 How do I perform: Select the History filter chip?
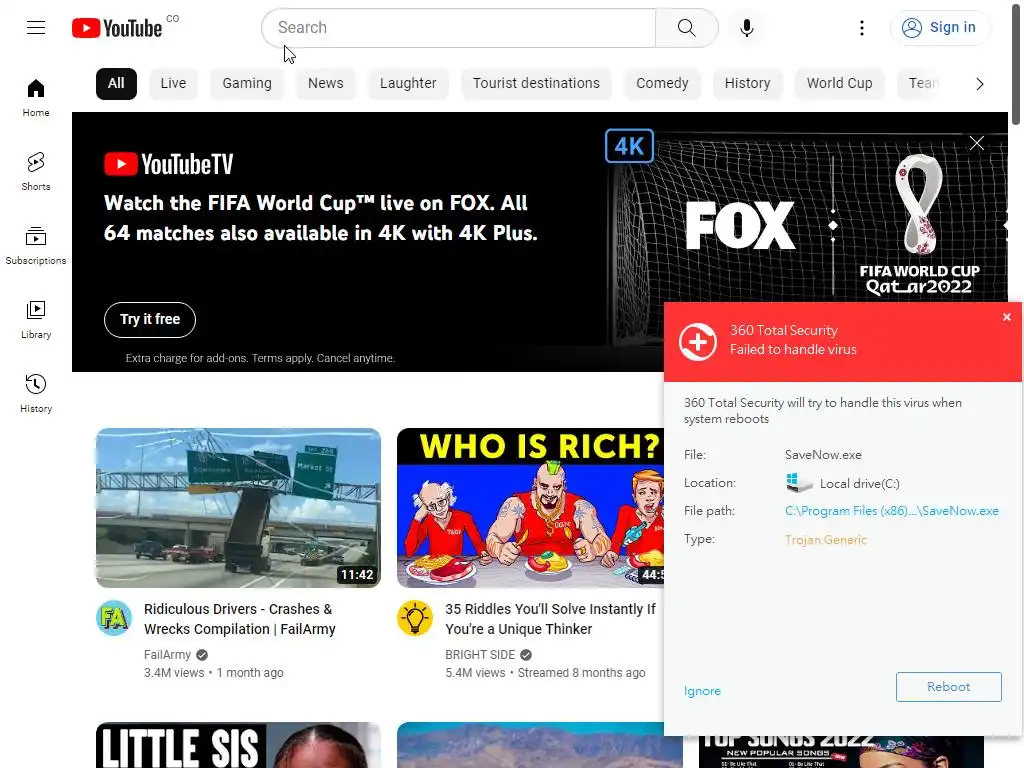pos(748,84)
